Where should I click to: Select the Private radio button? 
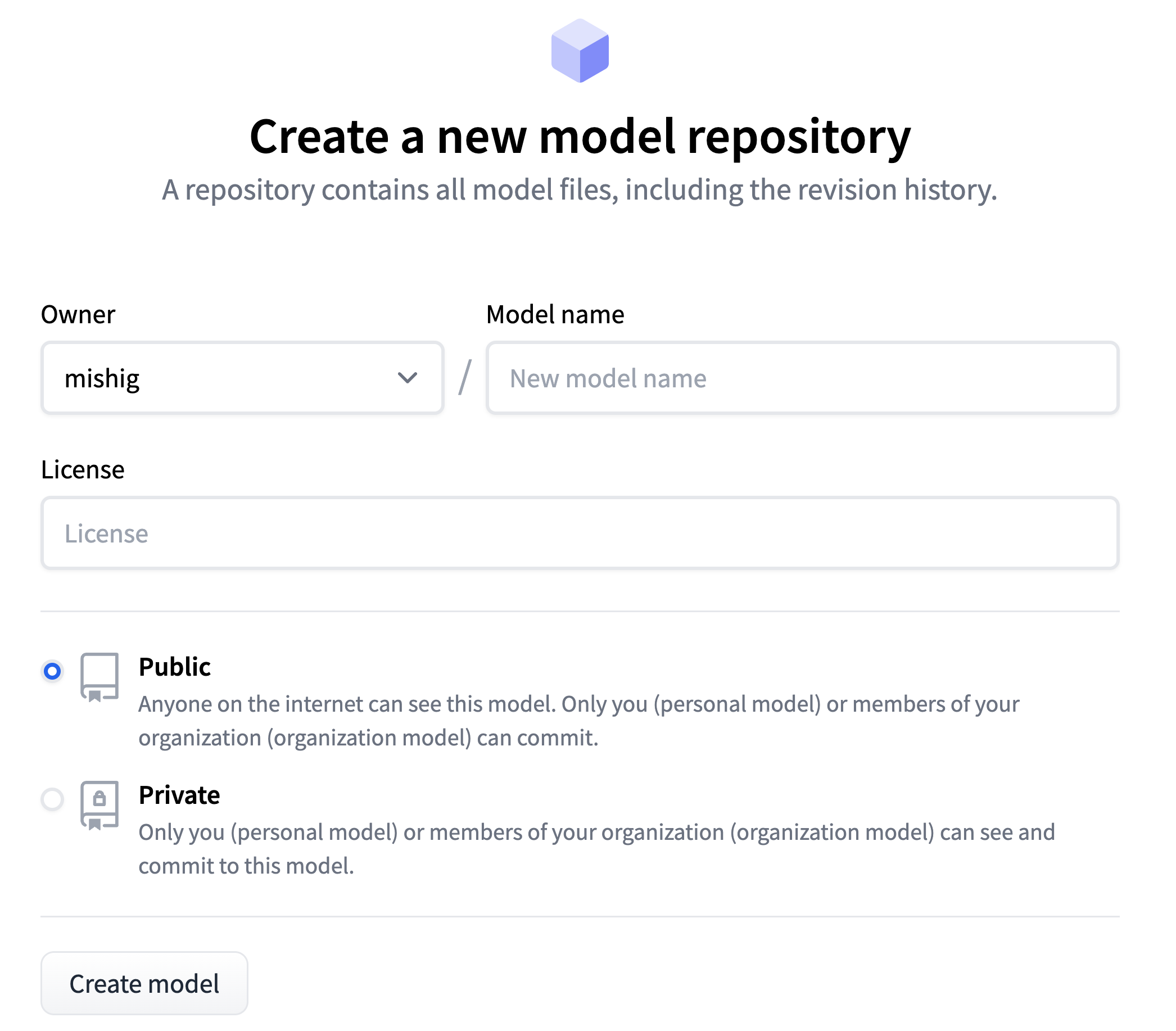[x=52, y=799]
